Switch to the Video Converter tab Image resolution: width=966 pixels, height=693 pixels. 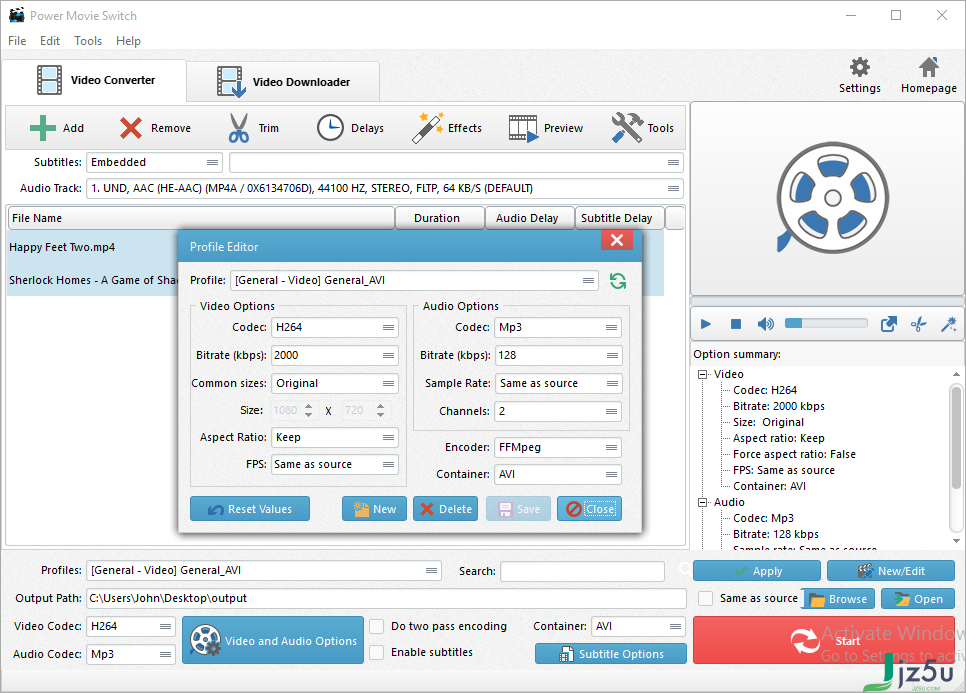click(94, 80)
